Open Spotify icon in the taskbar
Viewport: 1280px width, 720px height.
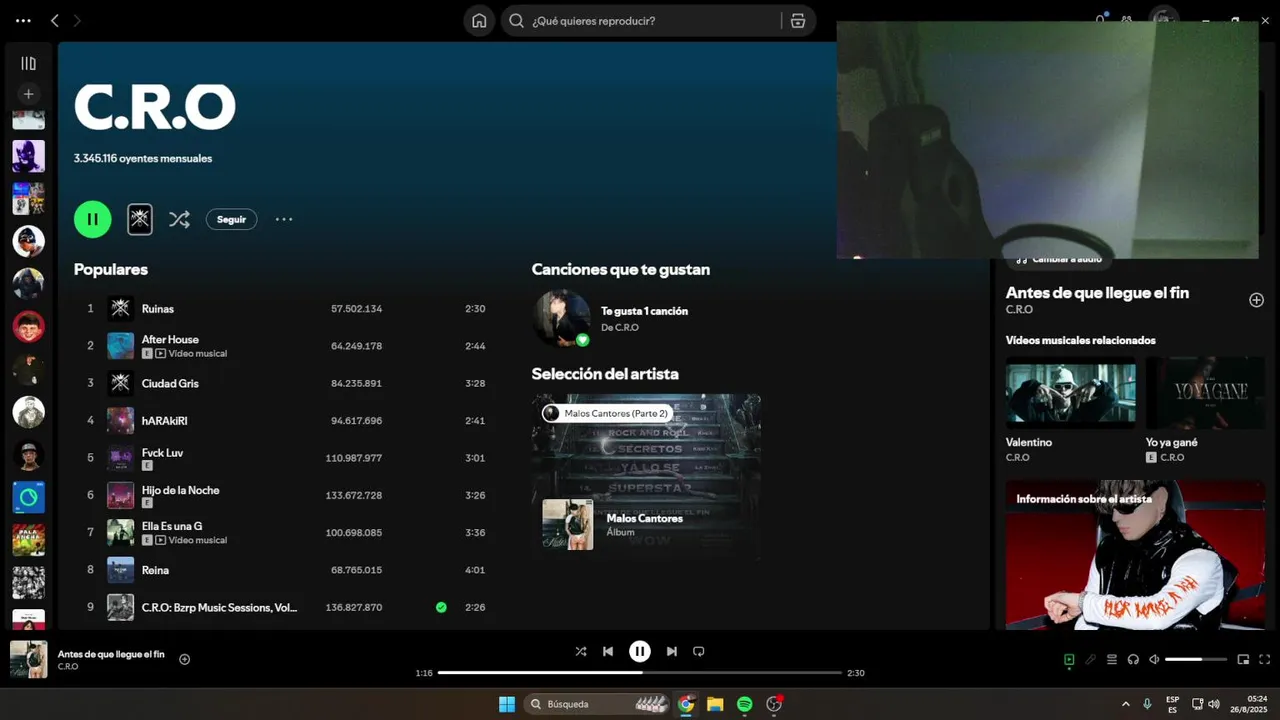[745, 704]
